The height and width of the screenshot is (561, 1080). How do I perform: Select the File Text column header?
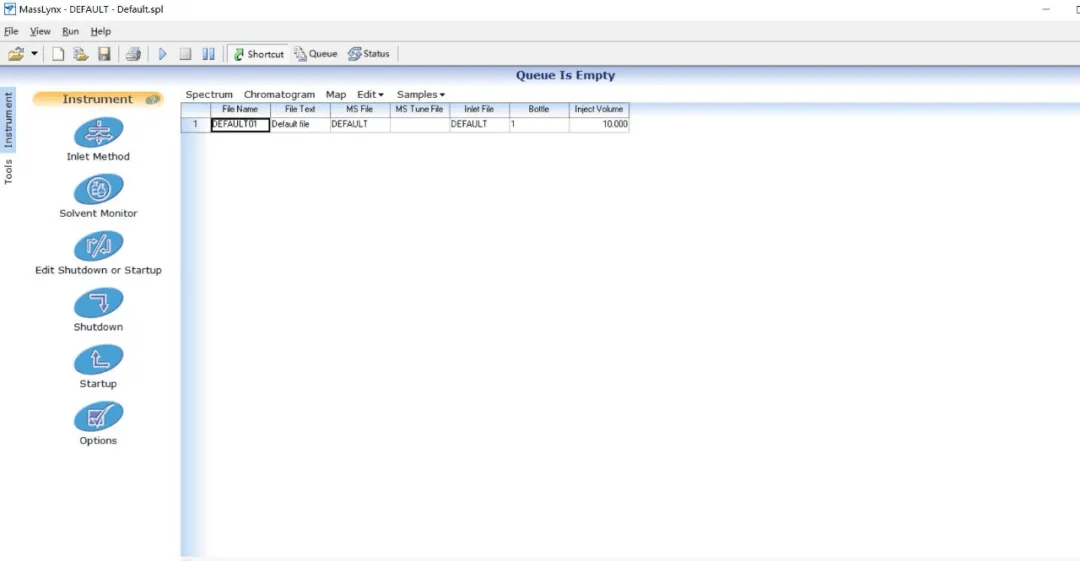coord(300,109)
